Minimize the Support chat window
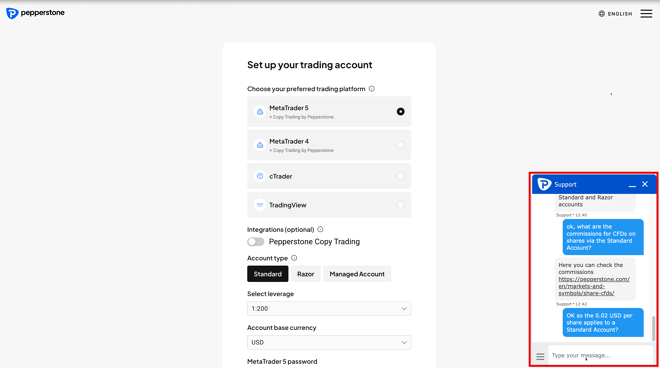The image size is (660, 368). pos(632,184)
